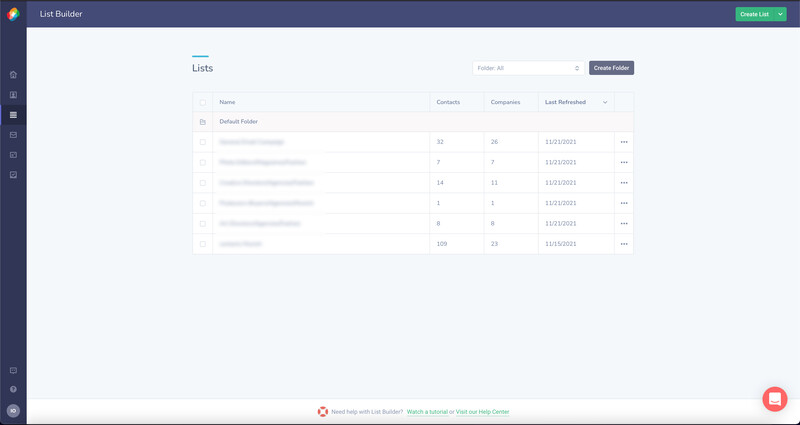Screen dimensions: 800x425
Task: Click the sort chevron next to Last Refreshed
Action: tap(605, 103)
